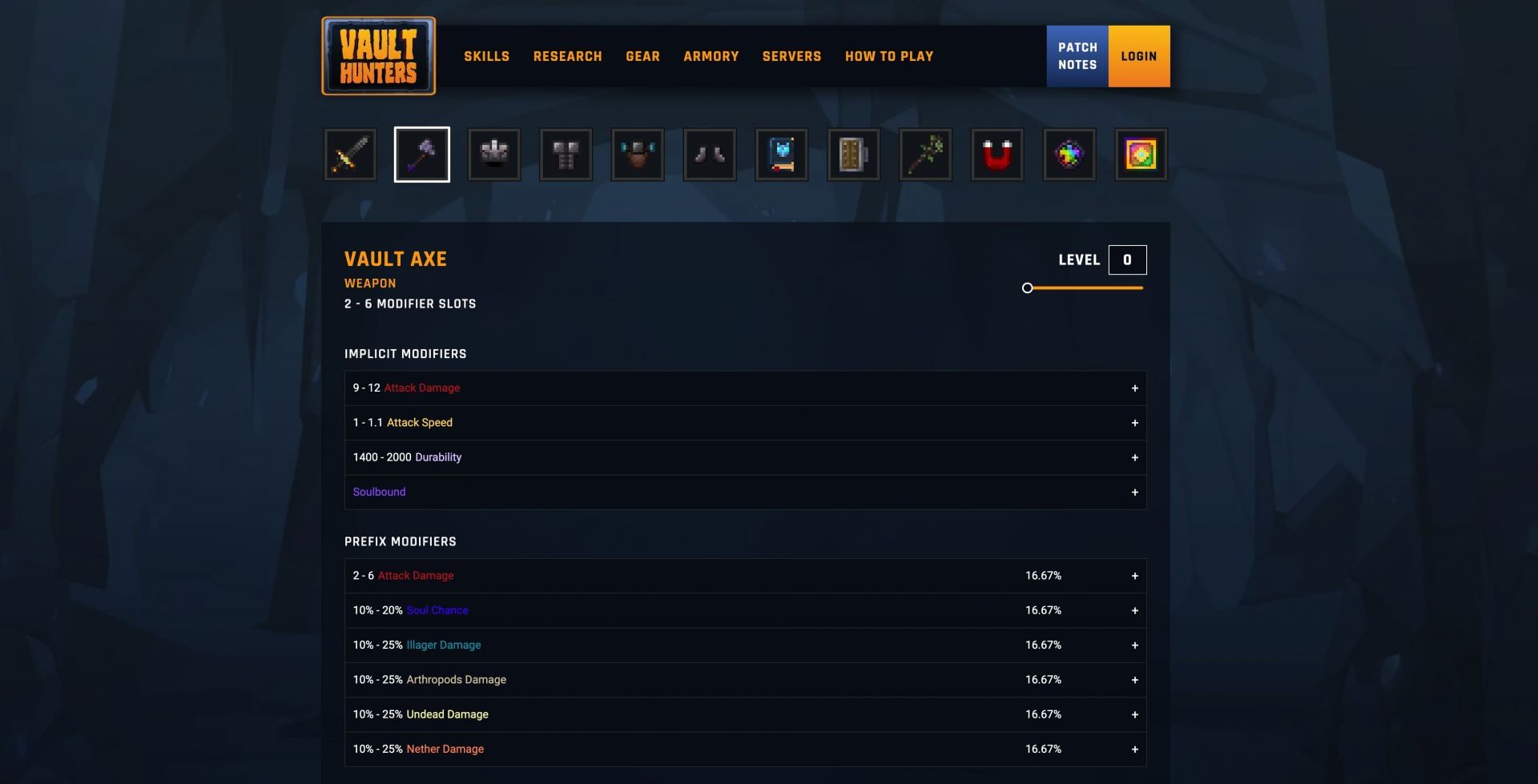The height and width of the screenshot is (784, 1538).
Task: Select the wand gear icon
Action: click(x=926, y=155)
